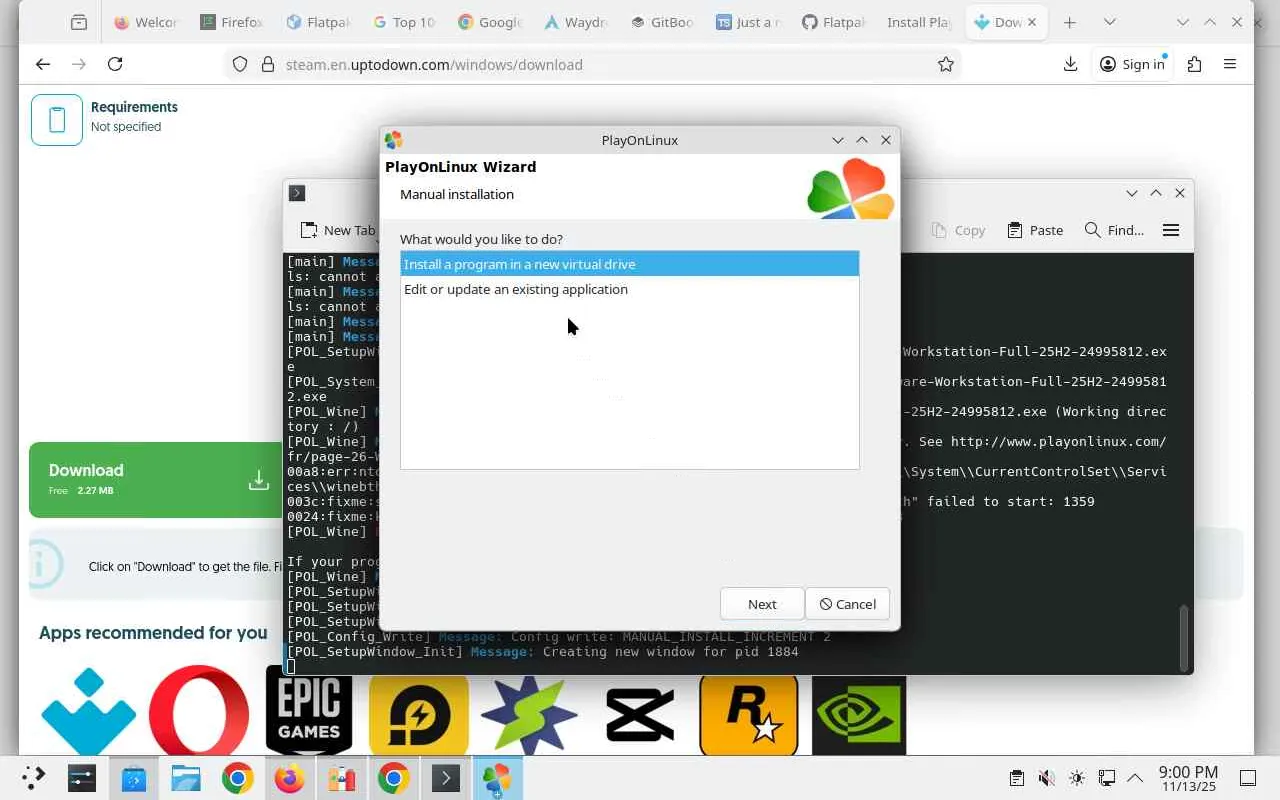This screenshot has height=800, width=1280.
Task: Switch to the GitBook tab
Action: click(661, 22)
